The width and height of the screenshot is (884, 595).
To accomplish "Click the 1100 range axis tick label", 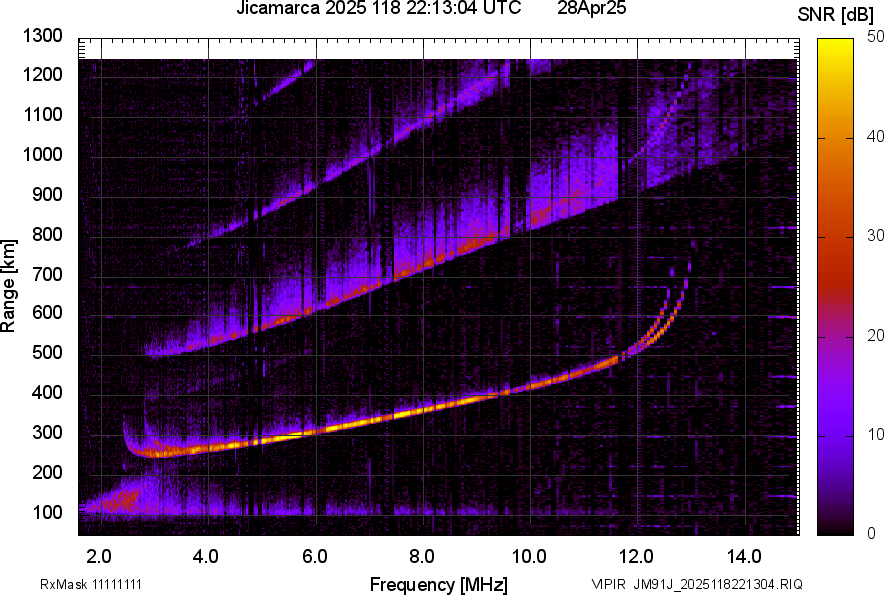I will click(42, 114).
